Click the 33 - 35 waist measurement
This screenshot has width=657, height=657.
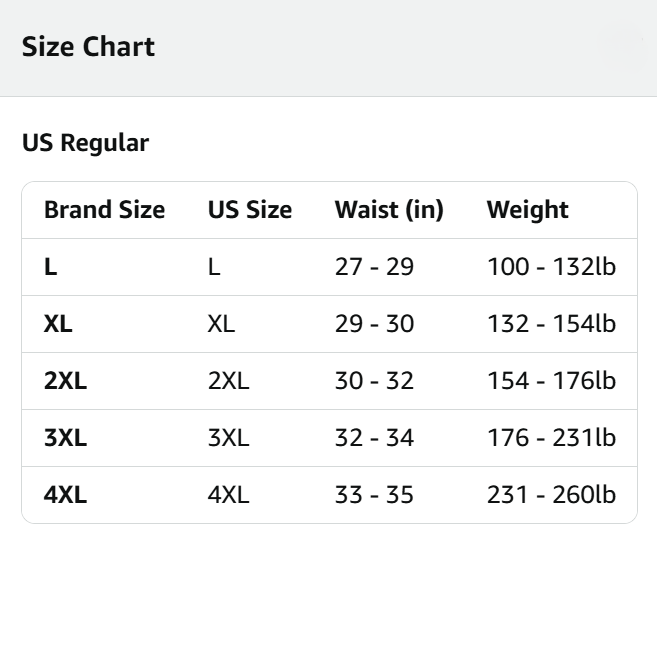374,495
